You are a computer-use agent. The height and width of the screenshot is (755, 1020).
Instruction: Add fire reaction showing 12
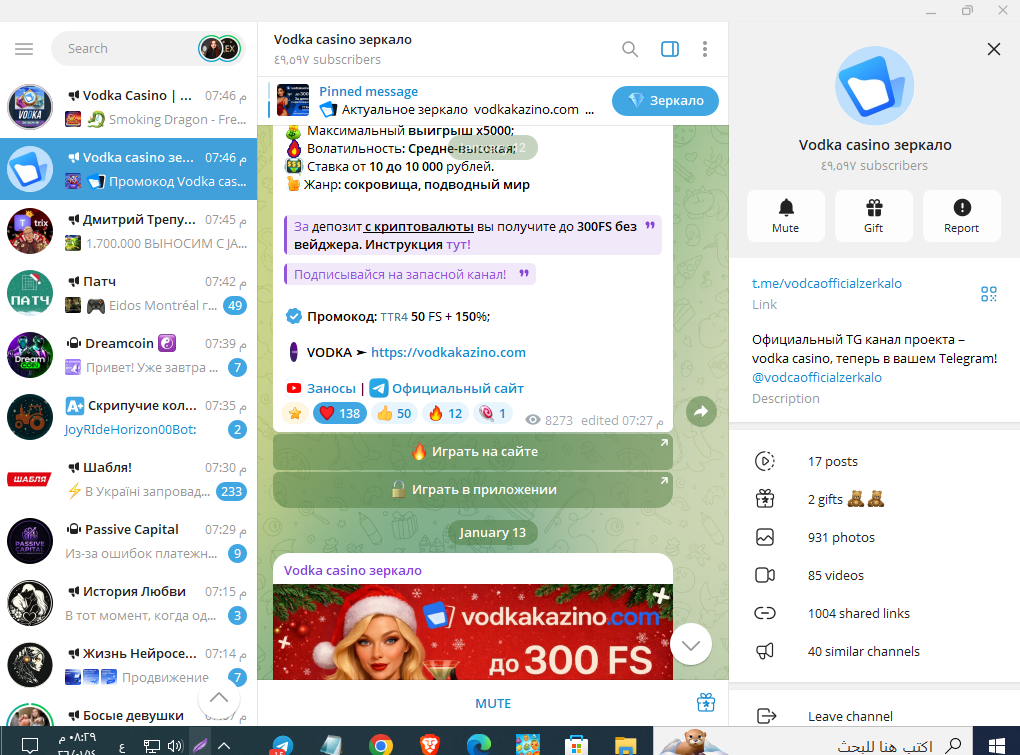pos(446,413)
